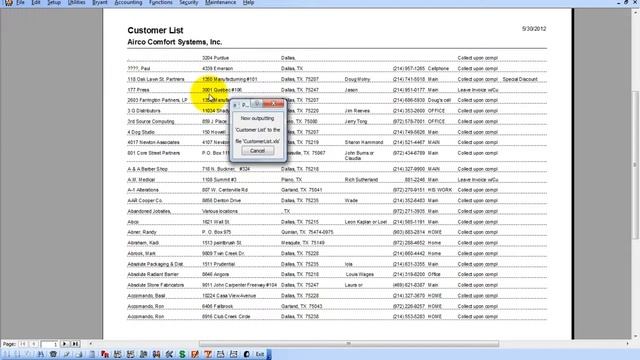This screenshot has height=360, width=640.
Task: Click the telephone icon in the bottom toolbar
Action: (53, 354)
